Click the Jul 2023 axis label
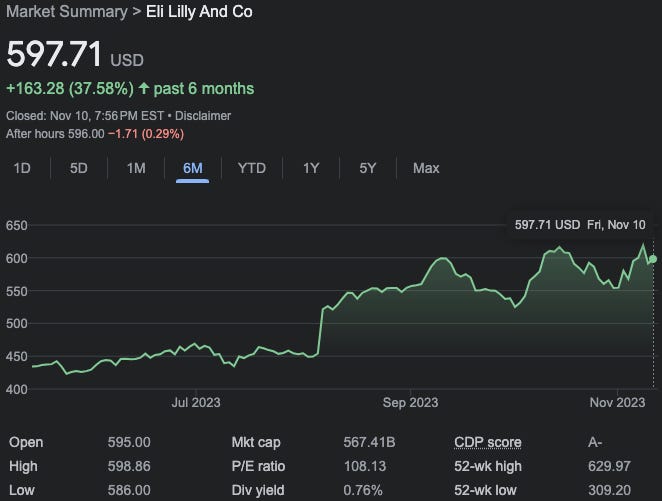The image size is (662, 501). (196, 402)
